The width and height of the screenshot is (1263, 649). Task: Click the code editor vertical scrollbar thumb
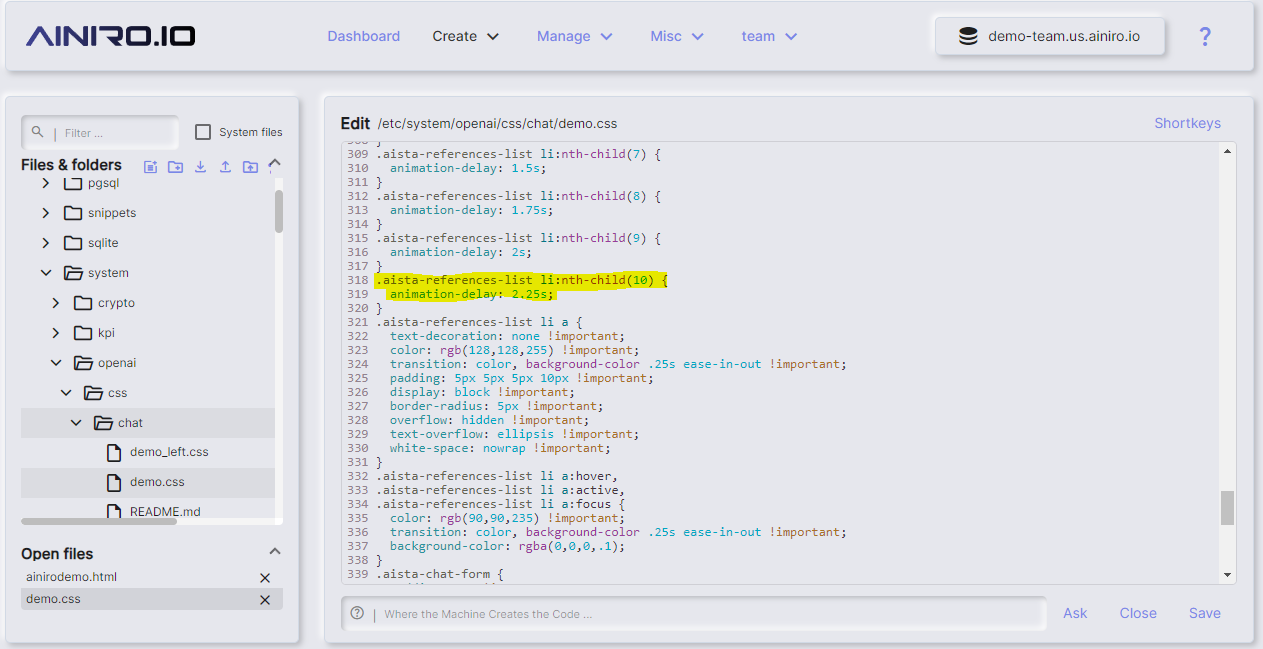point(1228,508)
